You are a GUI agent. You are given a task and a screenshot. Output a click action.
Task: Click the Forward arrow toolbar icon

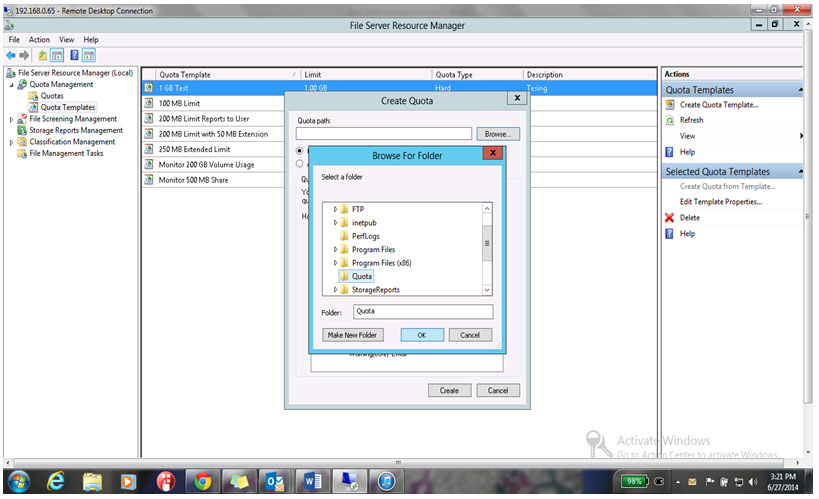[24, 55]
